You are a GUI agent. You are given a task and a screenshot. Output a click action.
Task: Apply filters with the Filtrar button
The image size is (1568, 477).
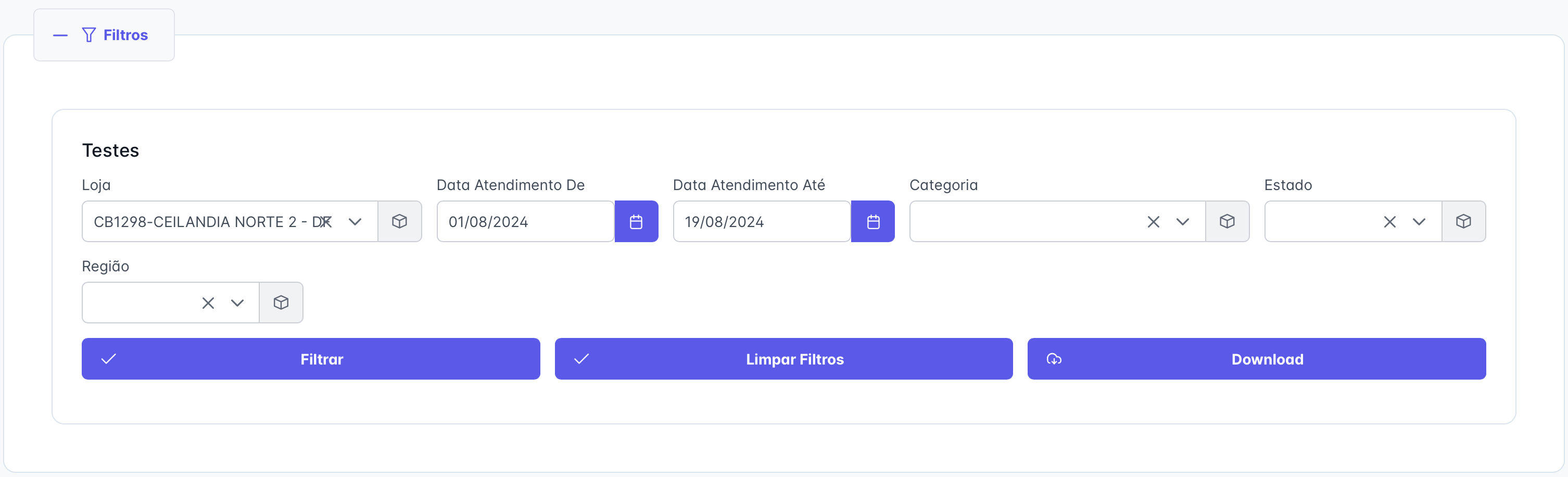point(310,359)
